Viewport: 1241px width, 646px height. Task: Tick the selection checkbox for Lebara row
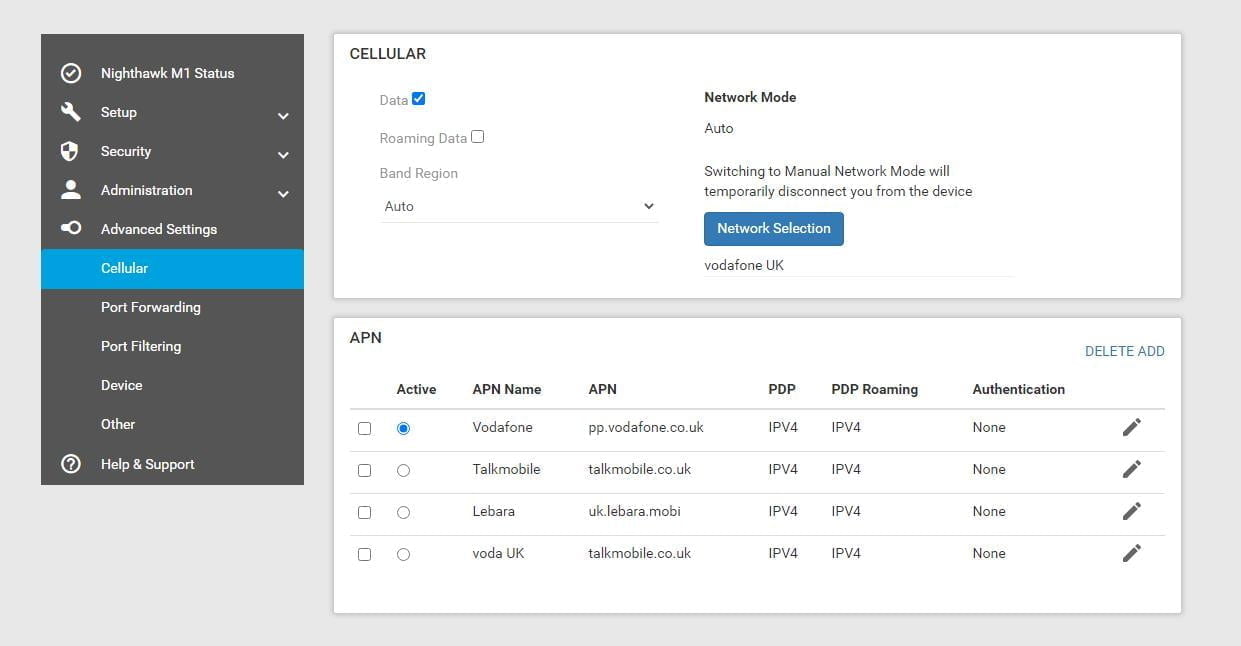364,512
